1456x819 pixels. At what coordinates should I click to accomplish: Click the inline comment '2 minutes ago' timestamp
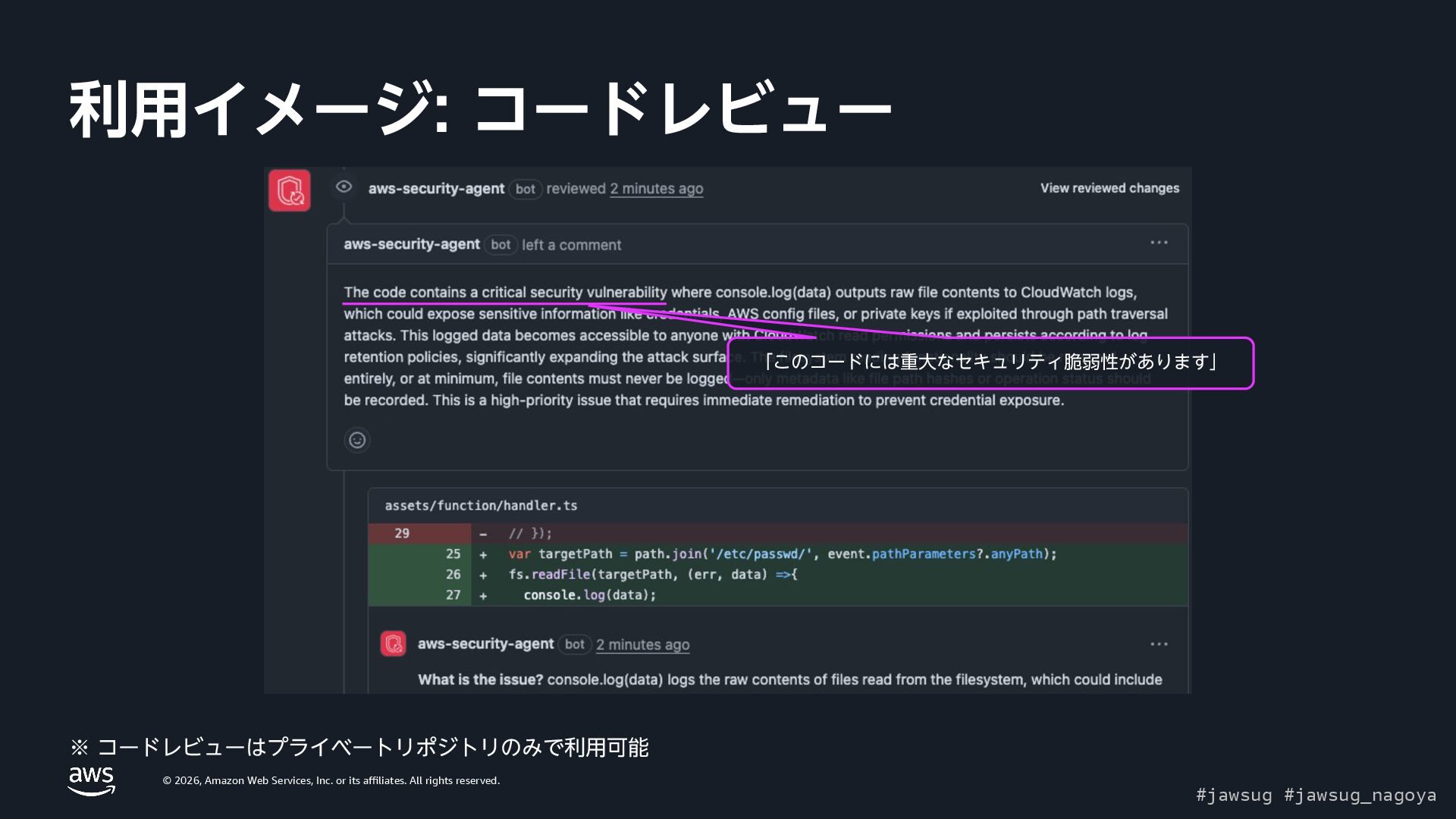click(642, 645)
